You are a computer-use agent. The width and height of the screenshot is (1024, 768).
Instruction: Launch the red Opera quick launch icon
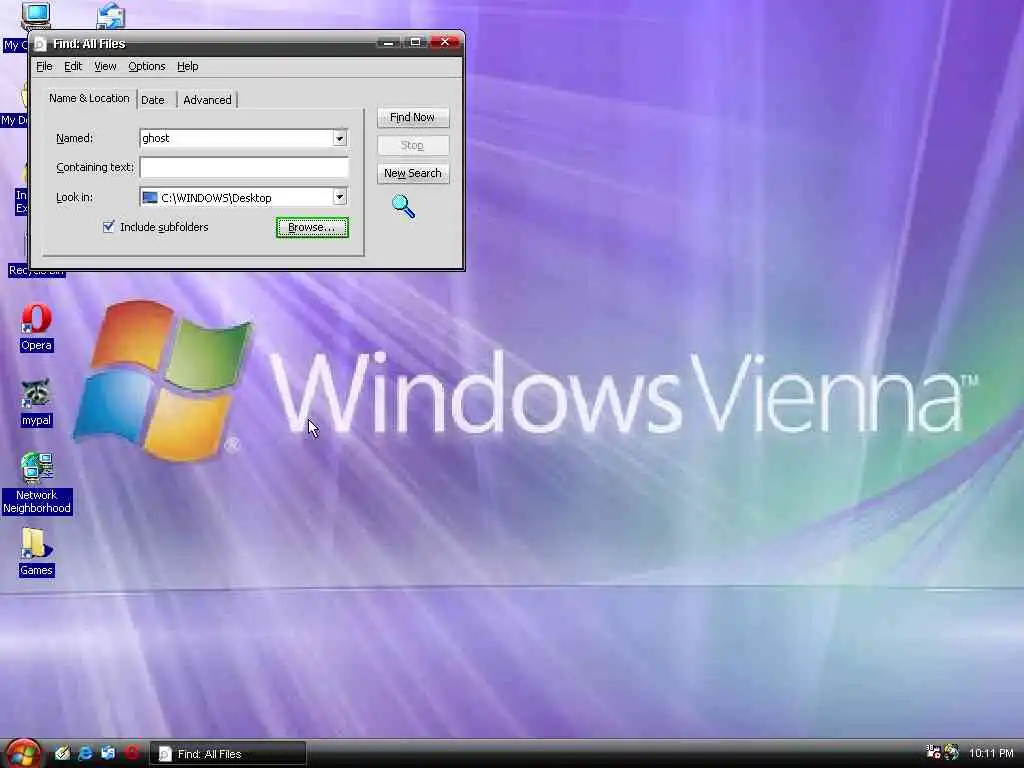[x=131, y=753]
